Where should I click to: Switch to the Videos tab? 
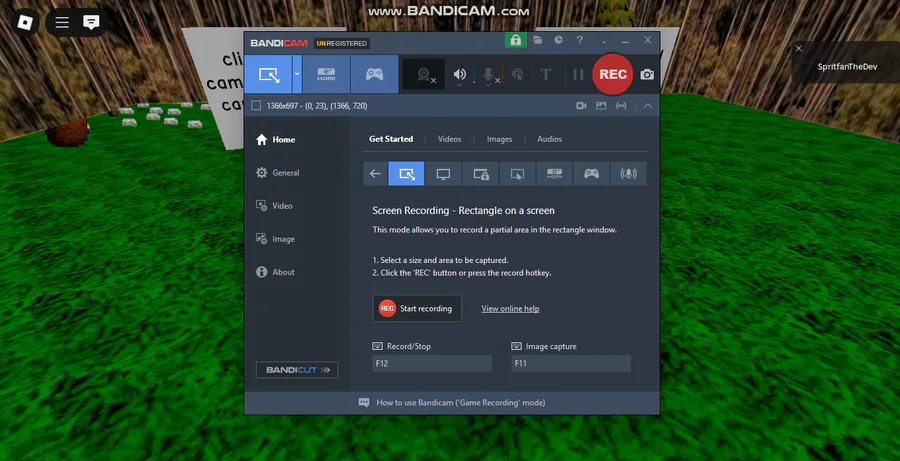pyautogui.click(x=449, y=139)
